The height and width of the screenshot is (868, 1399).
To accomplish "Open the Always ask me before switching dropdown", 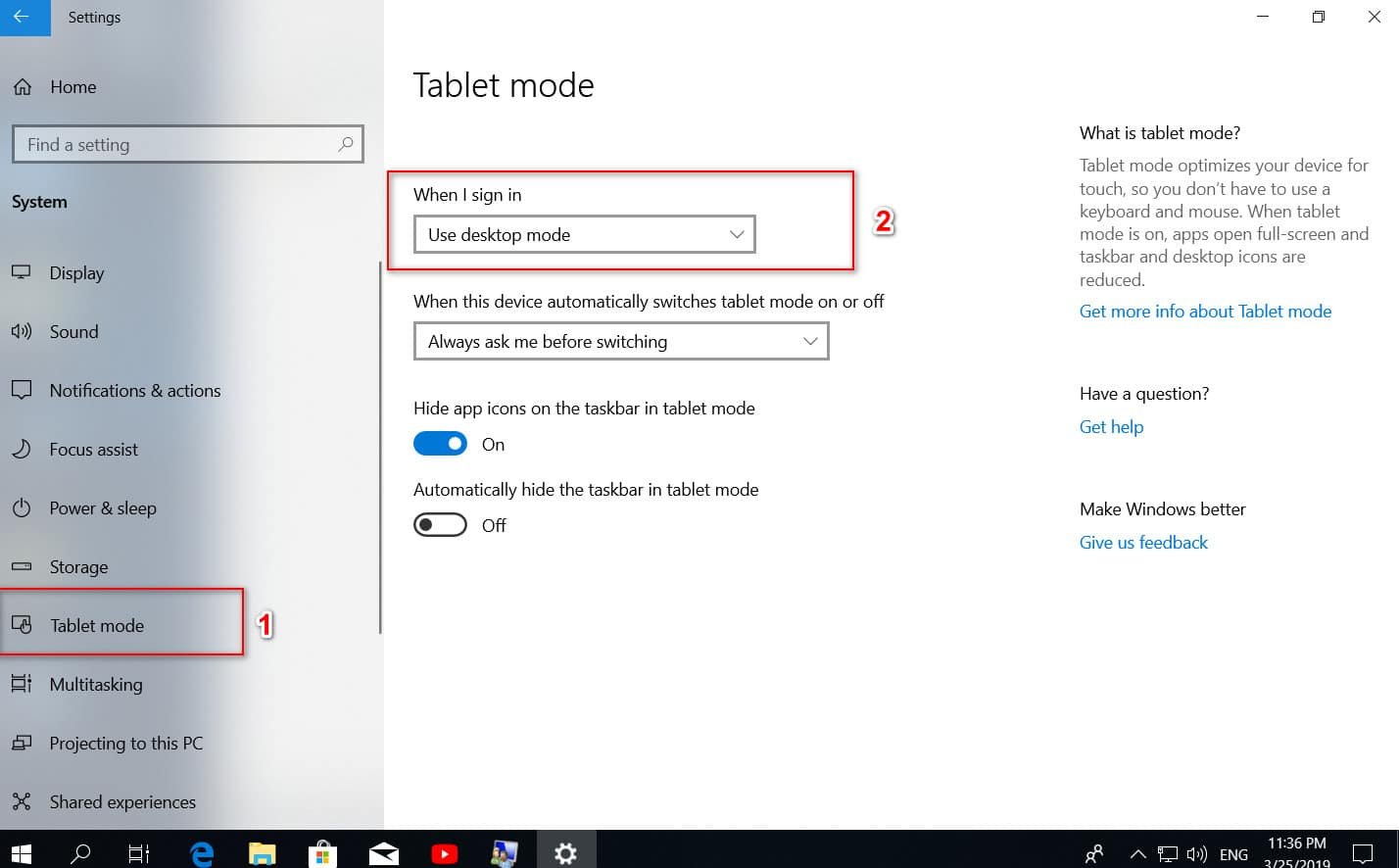I will click(x=620, y=342).
